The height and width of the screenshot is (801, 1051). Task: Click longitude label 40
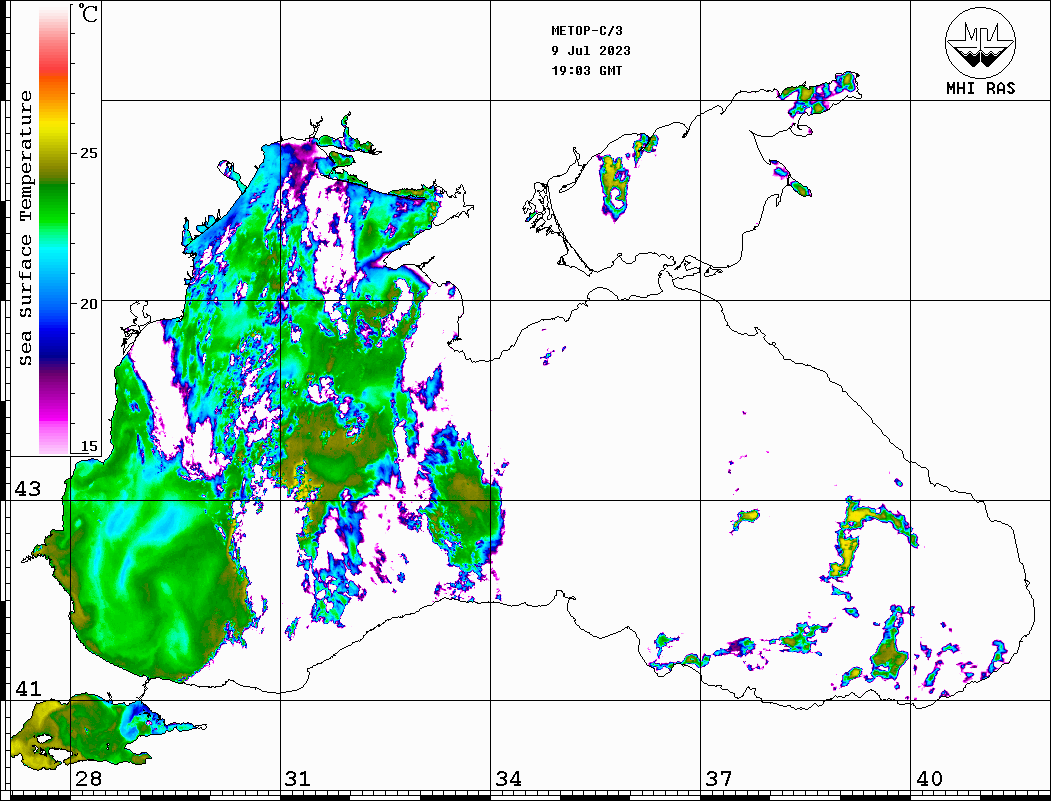coord(929,778)
